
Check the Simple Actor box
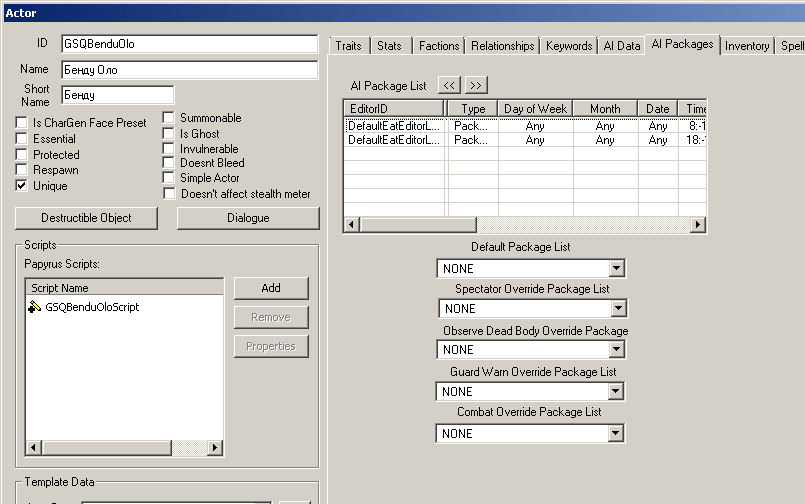(168, 178)
